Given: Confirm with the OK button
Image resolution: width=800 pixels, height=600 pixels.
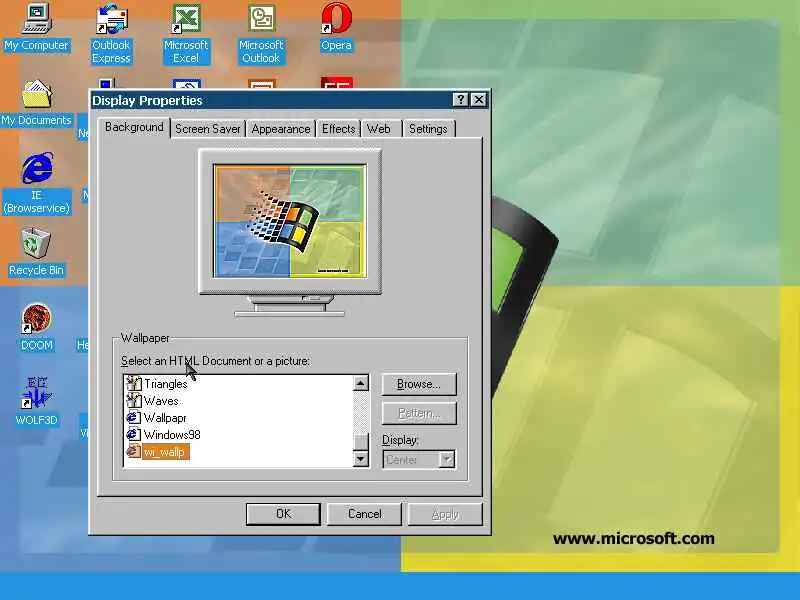Looking at the screenshot, I should pos(283,514).
